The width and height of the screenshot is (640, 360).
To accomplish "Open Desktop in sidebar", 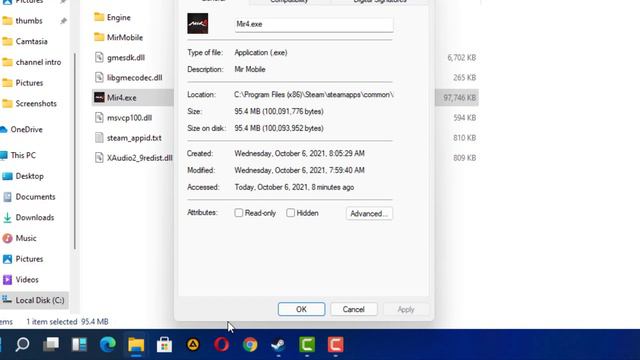I will [29, 176].
